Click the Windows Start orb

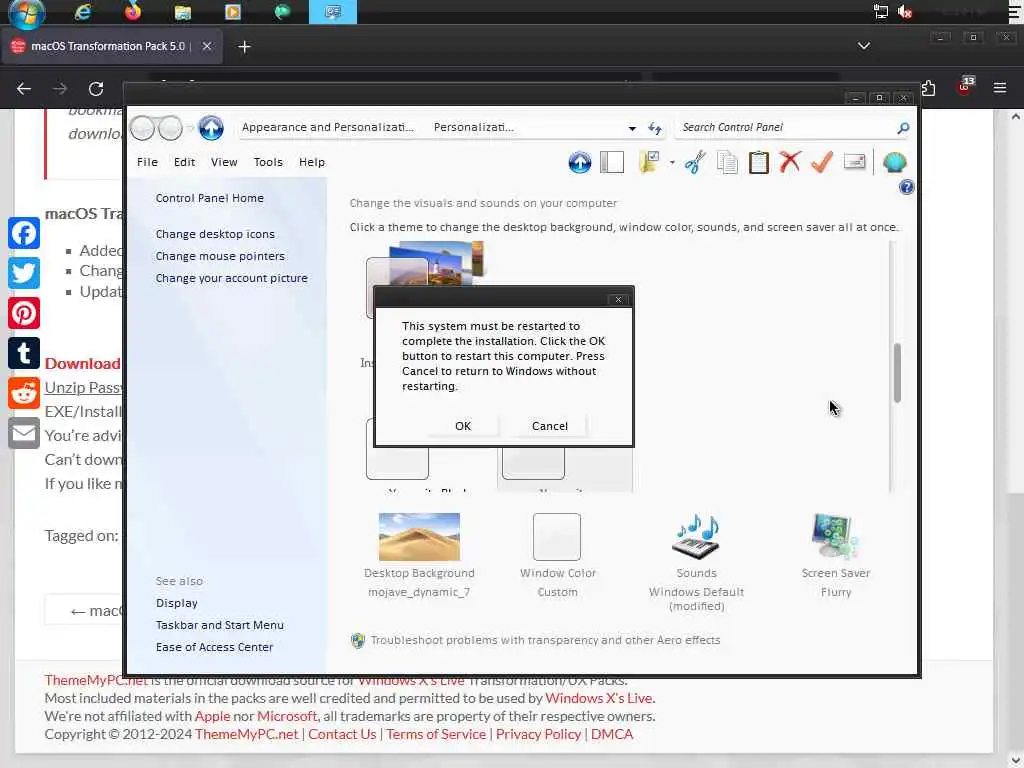tap(27, 12)
